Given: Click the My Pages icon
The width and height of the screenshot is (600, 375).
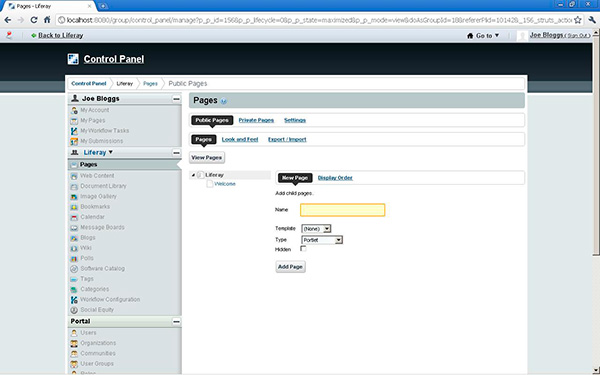Looking at the screenshot, I should pyautogui.click(x=74, y=121).
